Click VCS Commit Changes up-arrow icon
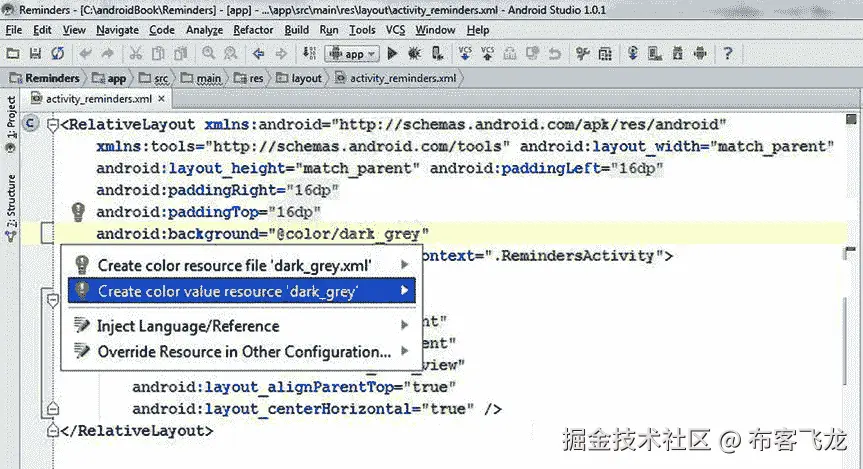863x469 pixels. pyautogui.click(x=487, y=53)
